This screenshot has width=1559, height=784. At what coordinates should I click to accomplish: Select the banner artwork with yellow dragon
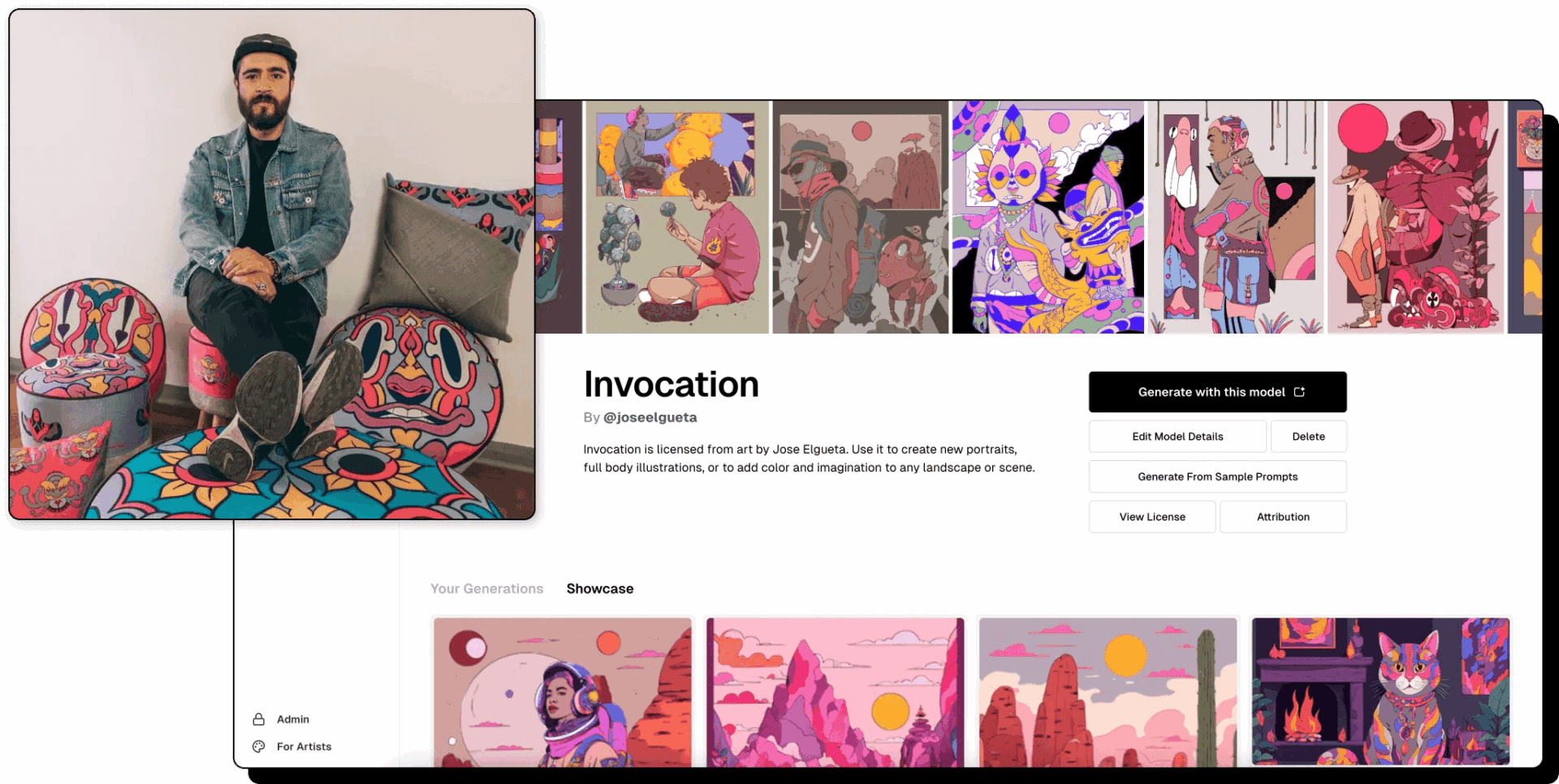click(1047, 217)
